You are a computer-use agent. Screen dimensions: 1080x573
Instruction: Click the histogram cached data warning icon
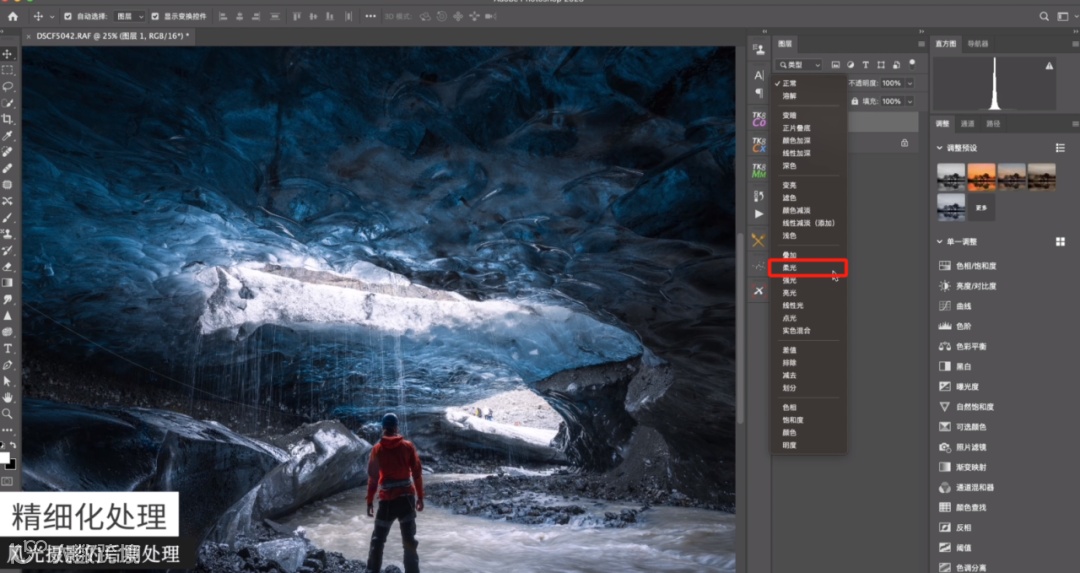[1049, 66]
